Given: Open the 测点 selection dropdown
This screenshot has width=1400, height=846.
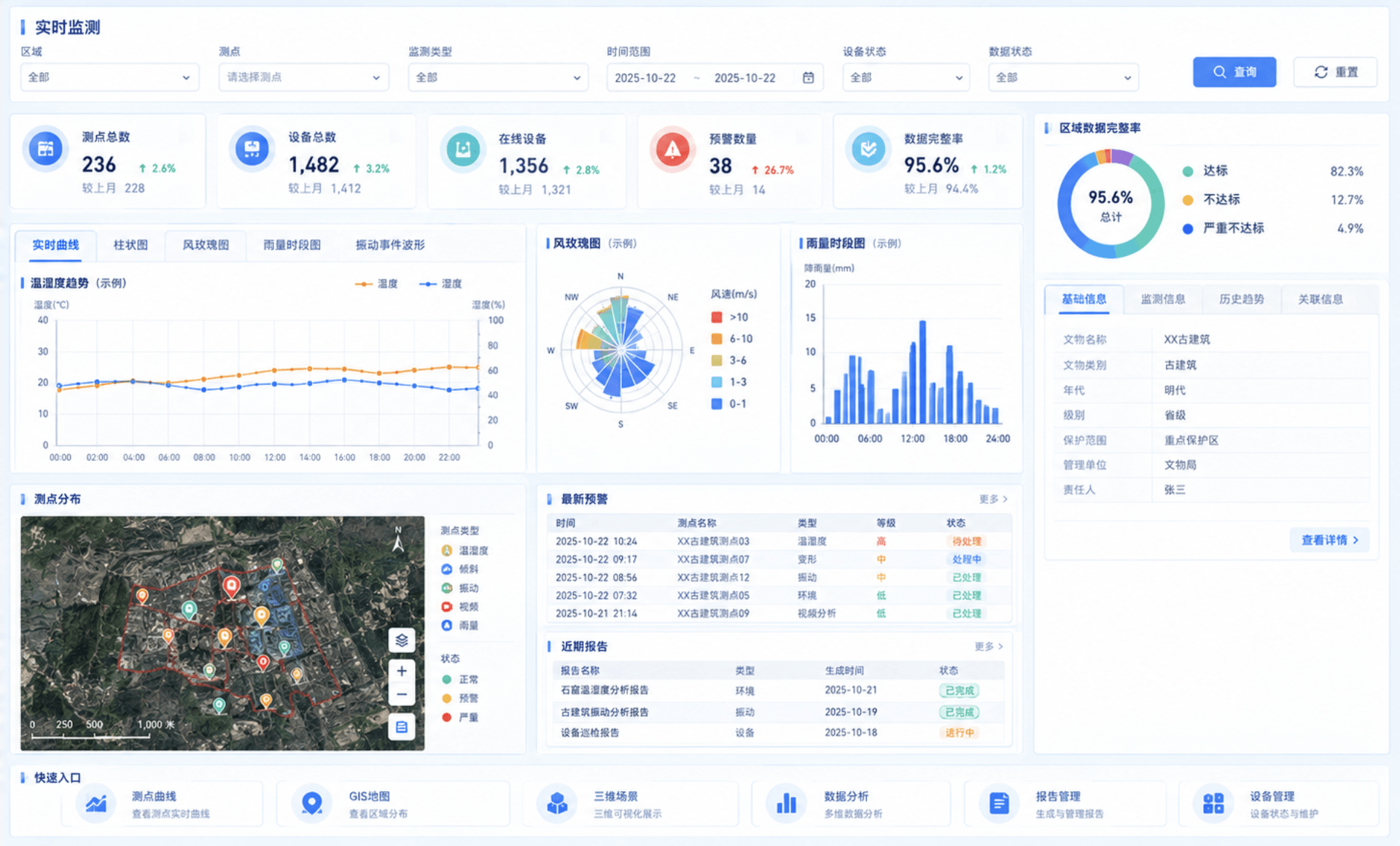Looking at the screenshot, I should [x=303, y=77].
